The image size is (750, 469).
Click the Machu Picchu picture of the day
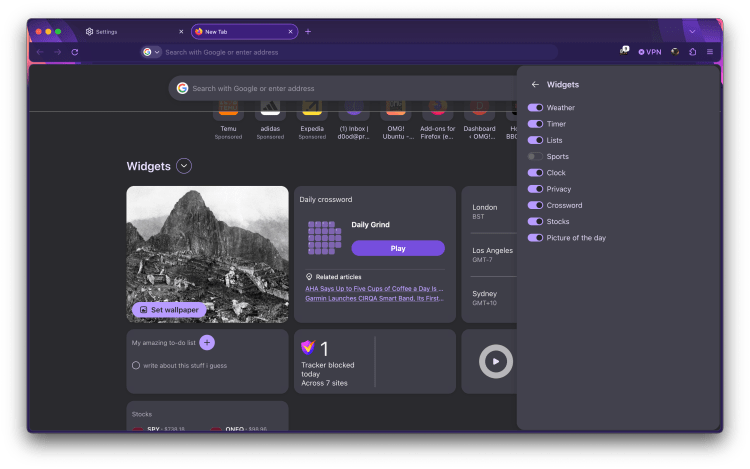pos(207,254)
